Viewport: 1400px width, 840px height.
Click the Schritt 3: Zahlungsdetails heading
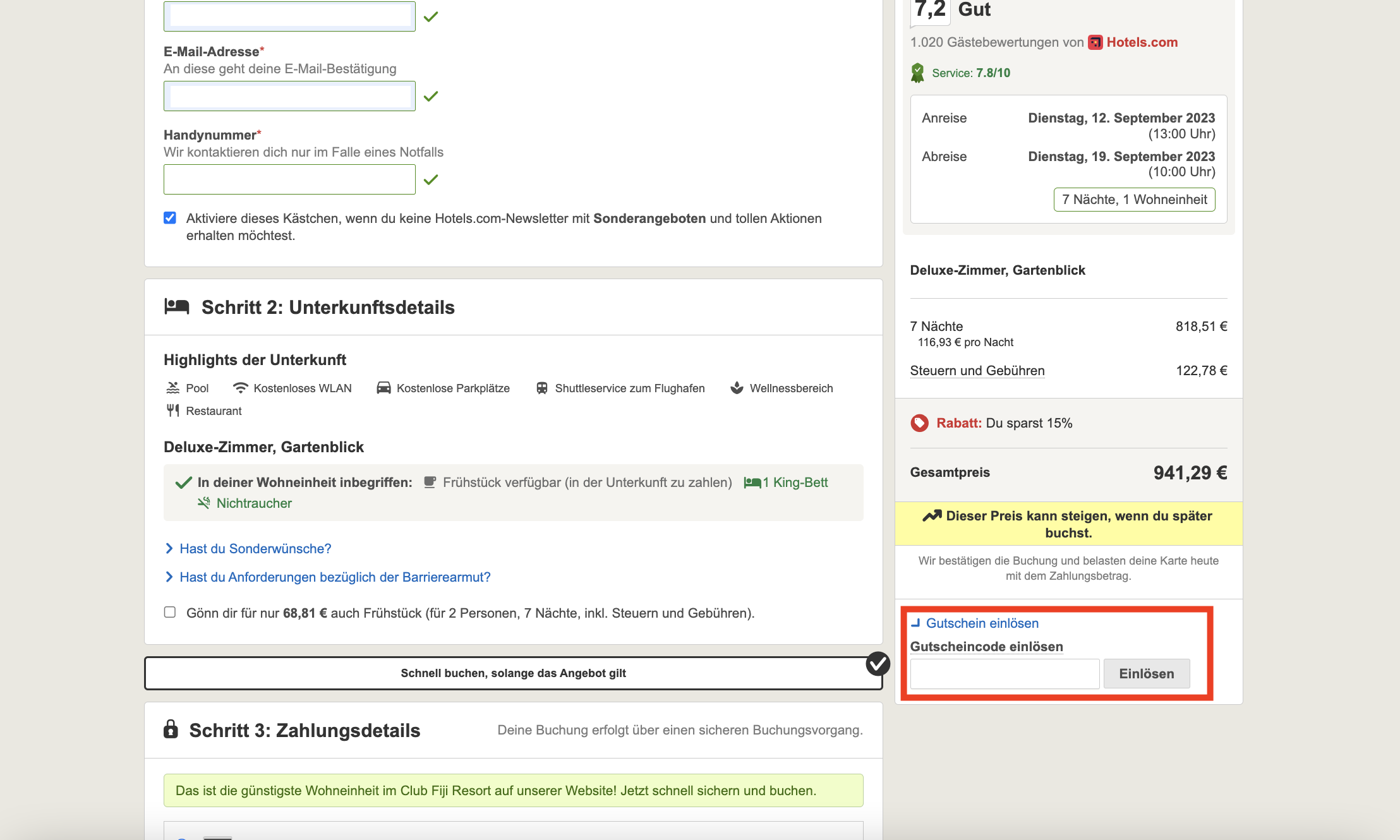305,730
